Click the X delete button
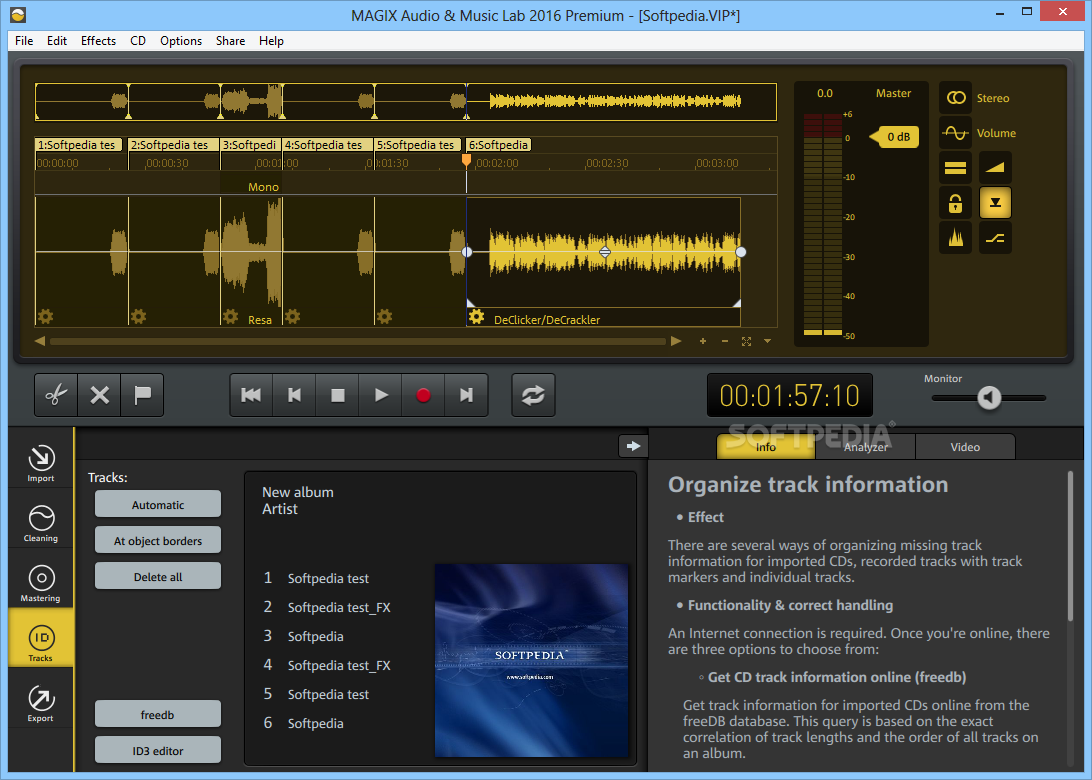Image resolution: width=1092 pixels, height=780 pixels. click(x=100, y=395)
